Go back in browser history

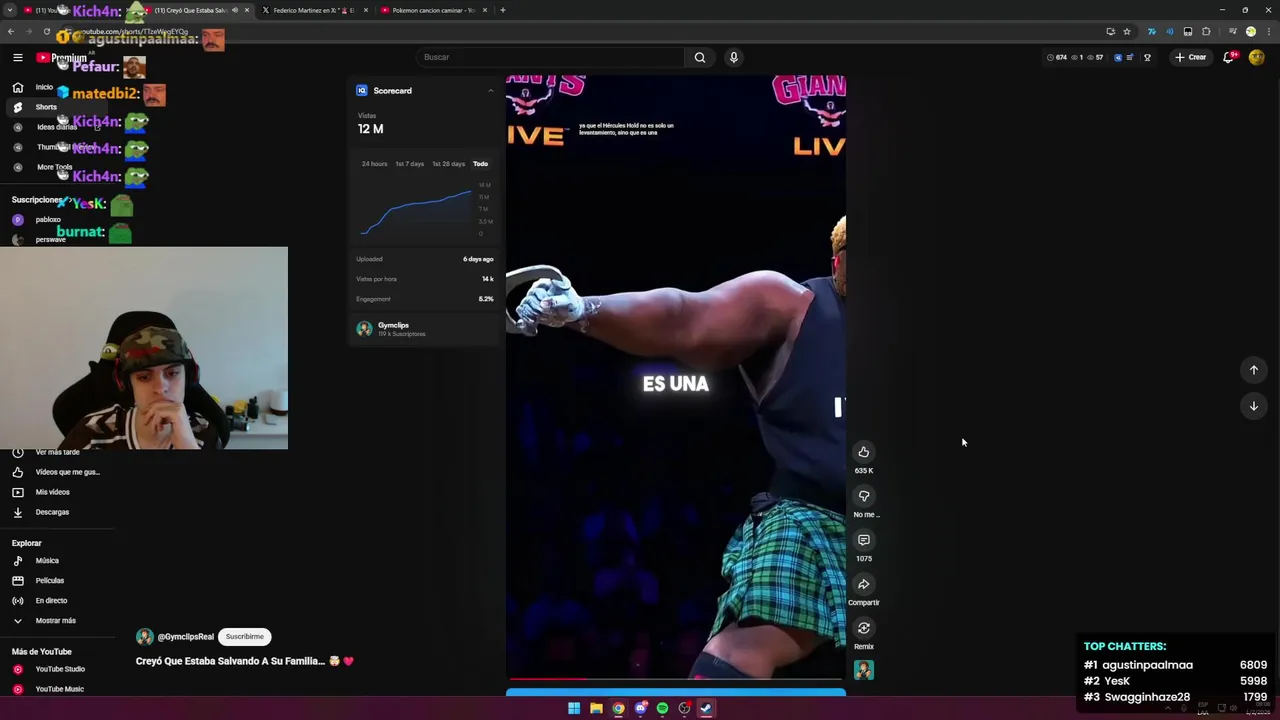(x=11, y=31)
